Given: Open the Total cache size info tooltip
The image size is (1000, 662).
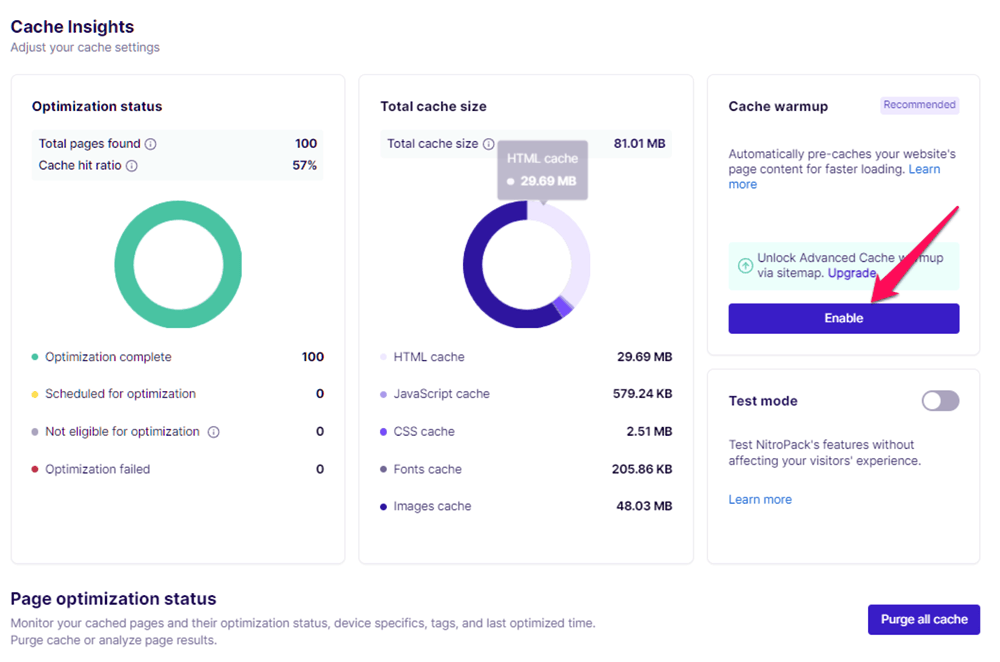Looking at the screenshot, I should coord(488,141).
